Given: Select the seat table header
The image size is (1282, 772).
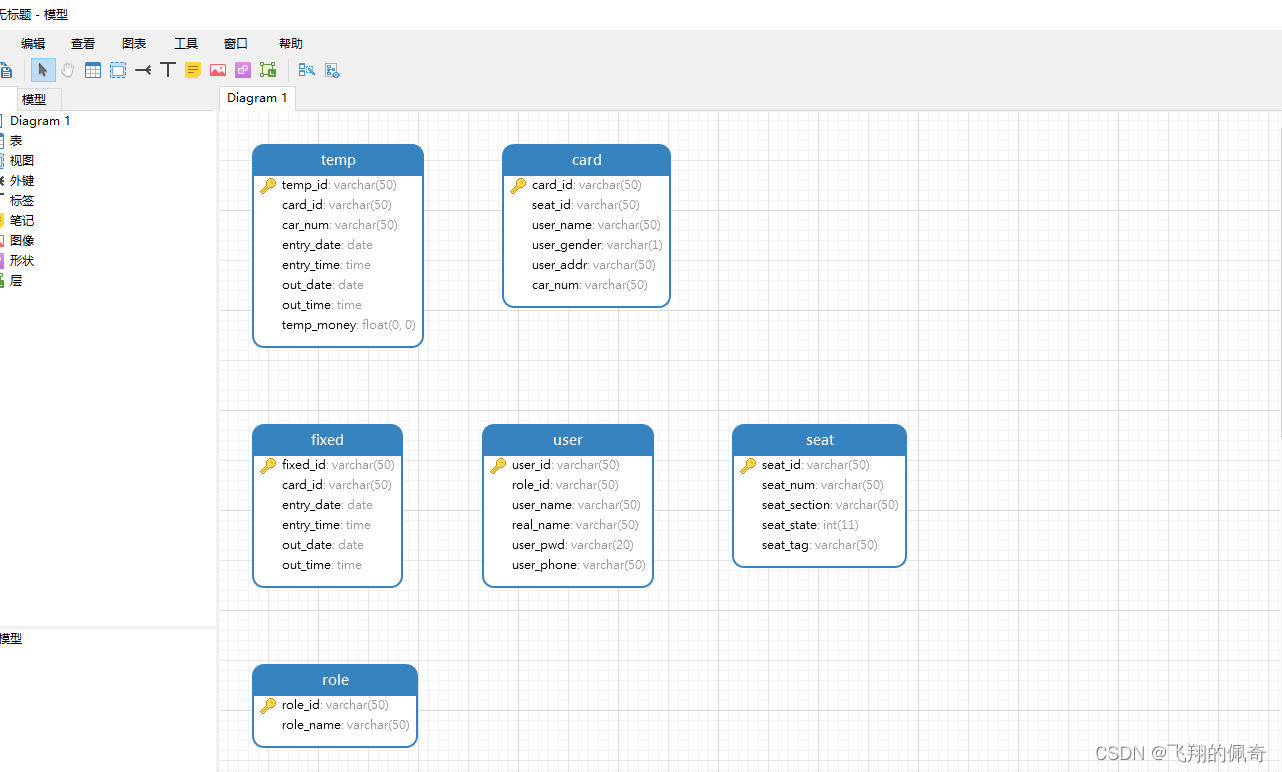Looking at the screenshot, I should (x=820, y=440).
